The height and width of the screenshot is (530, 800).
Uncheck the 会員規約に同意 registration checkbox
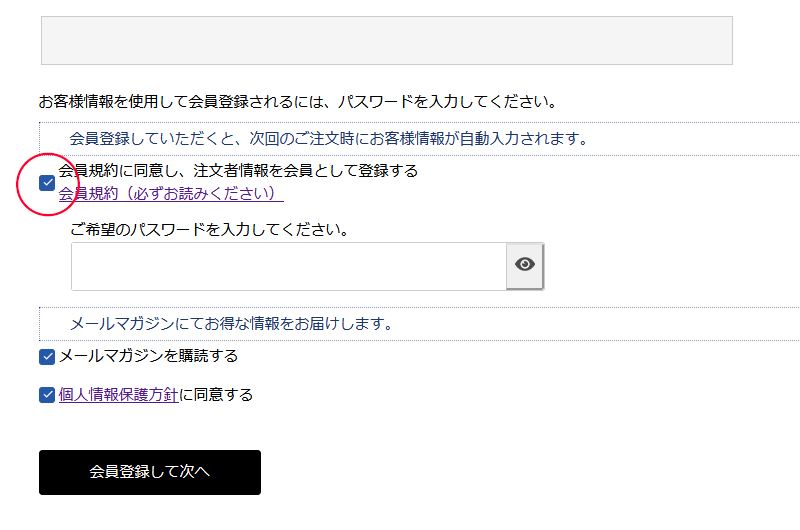click(47, 182)
